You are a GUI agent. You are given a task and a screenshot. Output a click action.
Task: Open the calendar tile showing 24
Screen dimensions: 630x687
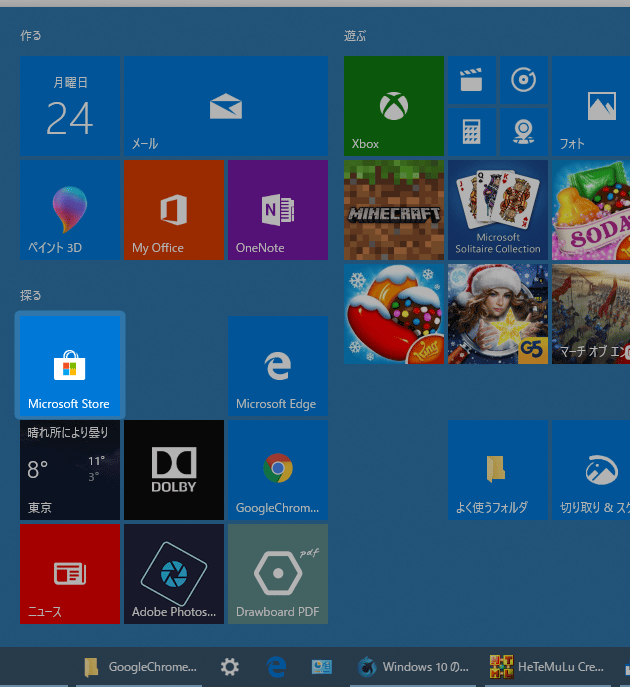[x=70, y=106]
